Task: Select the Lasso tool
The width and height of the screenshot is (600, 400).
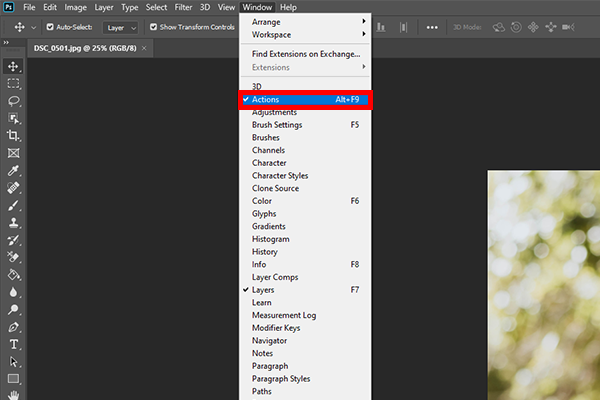Action: [x=14, y=101]
